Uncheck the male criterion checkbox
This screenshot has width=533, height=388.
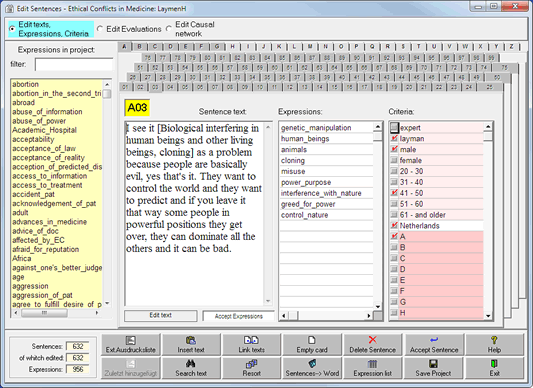click(x=394, y=149)
